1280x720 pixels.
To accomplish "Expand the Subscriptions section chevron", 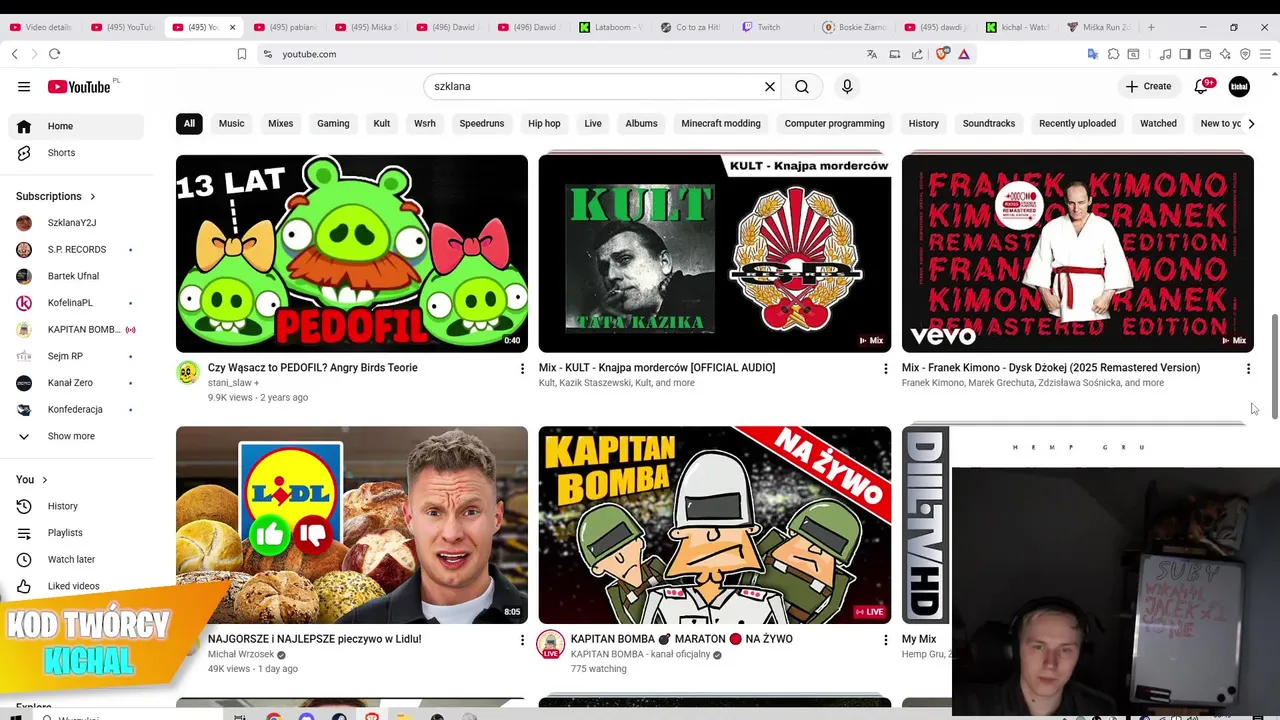I will [93, 196].
